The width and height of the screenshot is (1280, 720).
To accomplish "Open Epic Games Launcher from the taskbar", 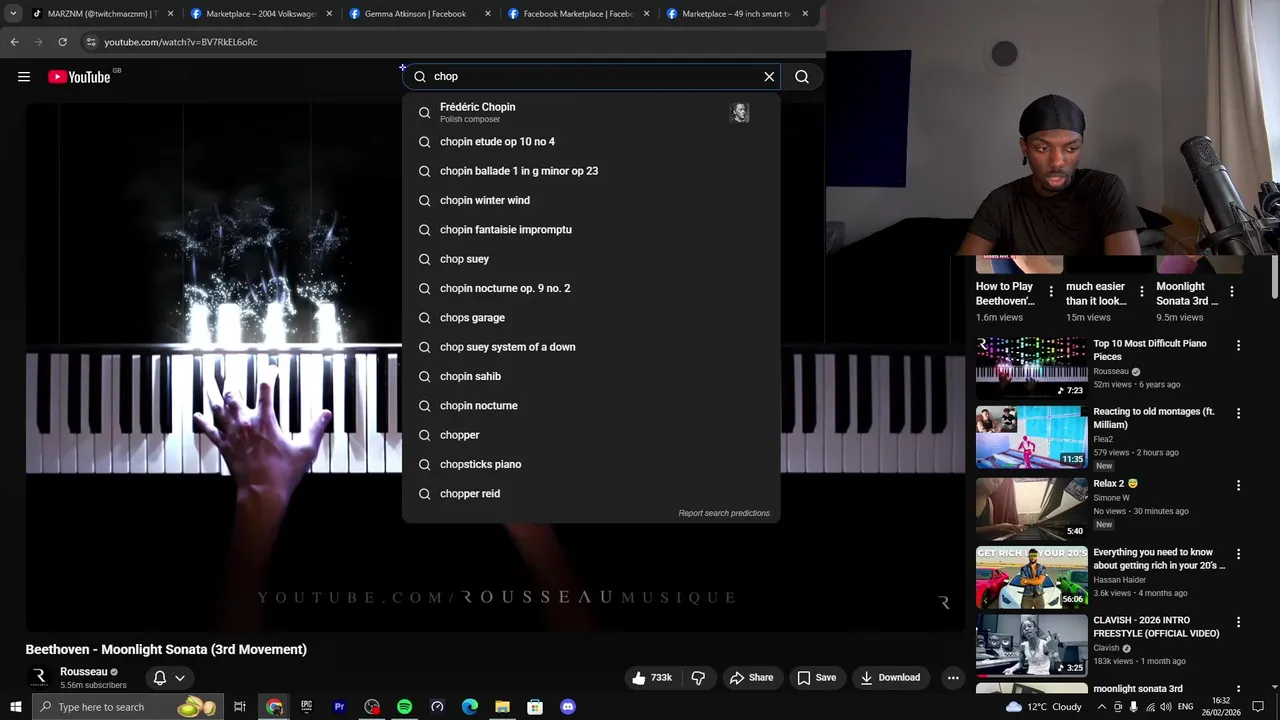I will pyautogui.click(x=307, y=707).
